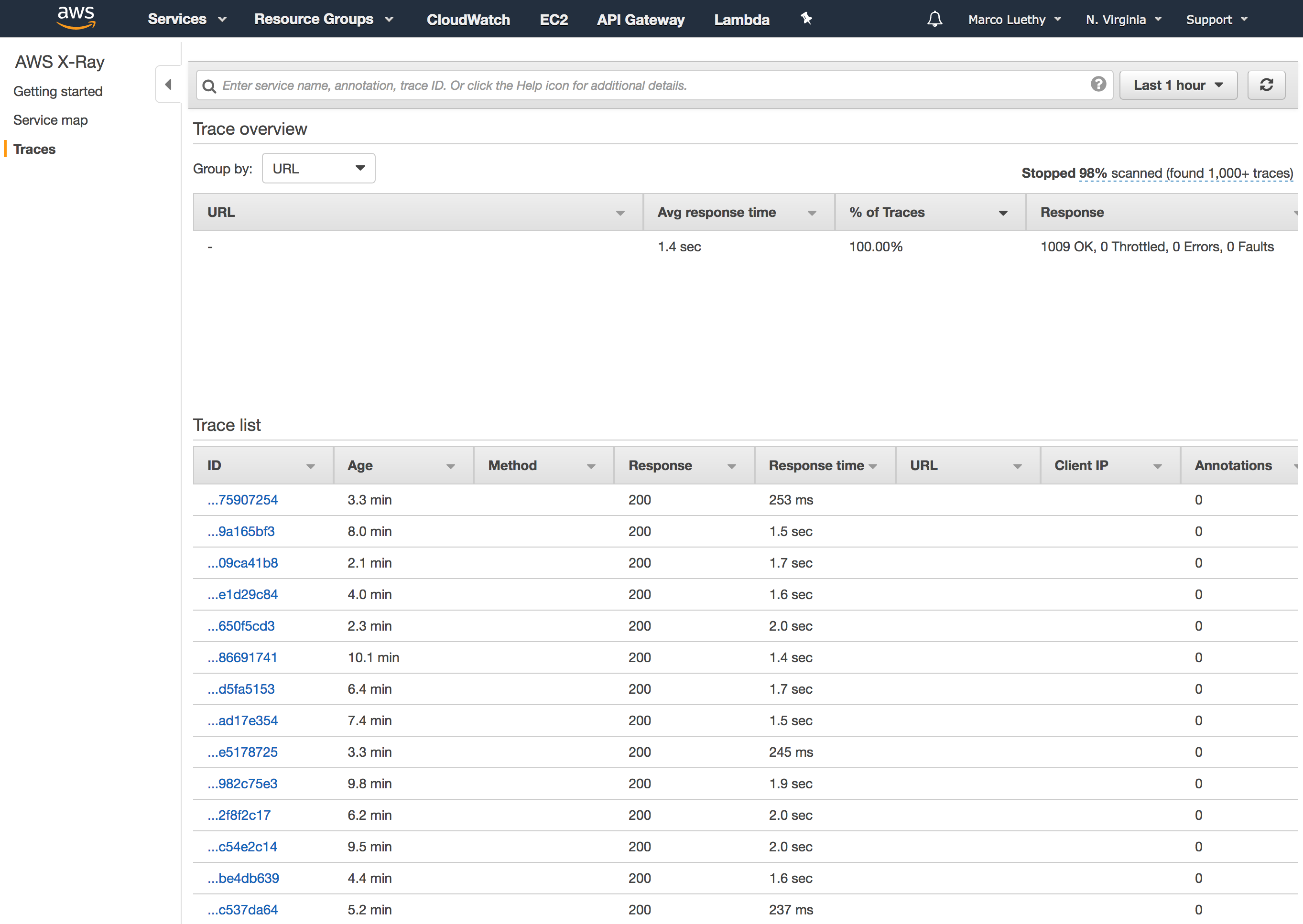Open the notifications bell
Image resolution: width=1303 pixels, height=924 pixels.
click(934, 19)
